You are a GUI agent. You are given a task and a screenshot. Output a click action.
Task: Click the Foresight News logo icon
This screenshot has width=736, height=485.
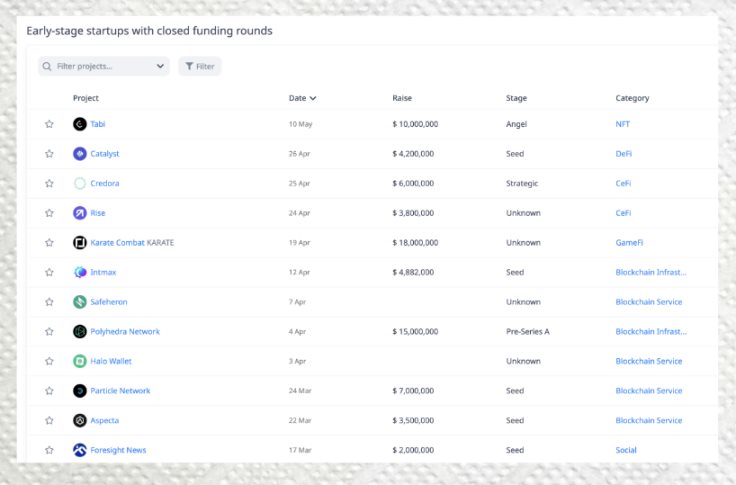pos(80,450)
